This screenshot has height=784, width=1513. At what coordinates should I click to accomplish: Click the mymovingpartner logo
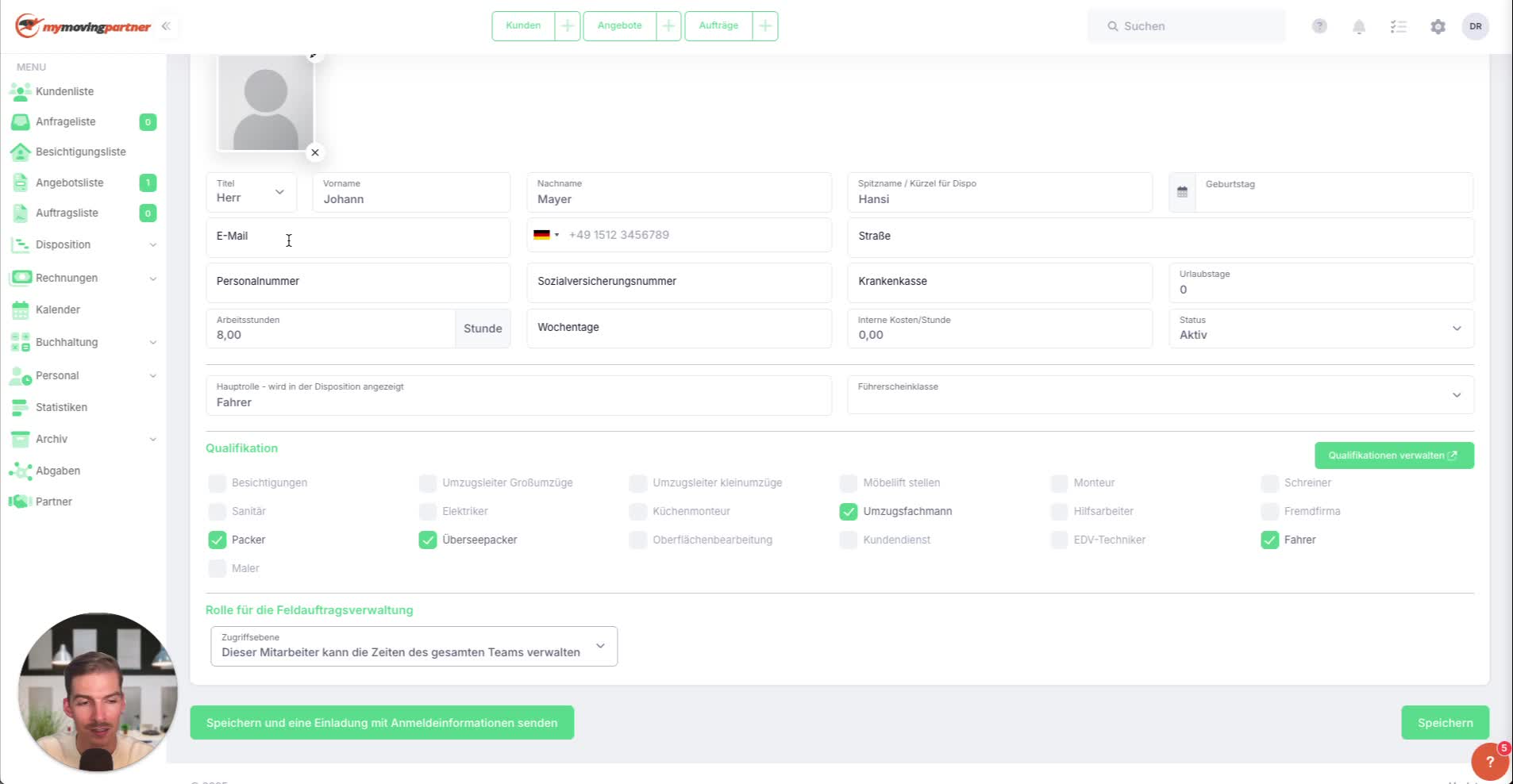click(x=83, y=26)
